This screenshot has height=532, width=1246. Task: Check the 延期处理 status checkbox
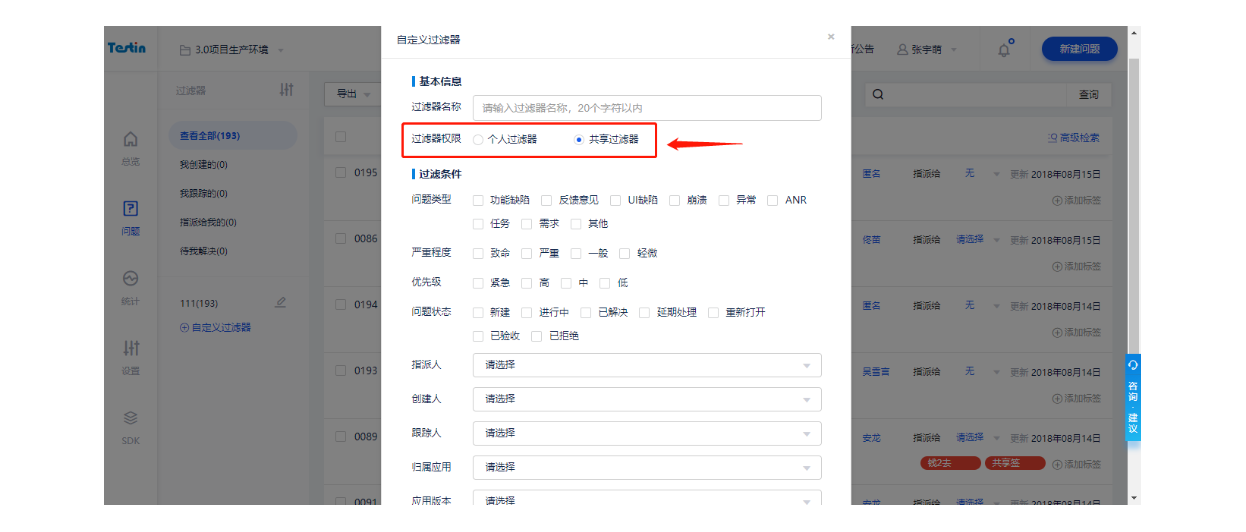tap(645, 313)
